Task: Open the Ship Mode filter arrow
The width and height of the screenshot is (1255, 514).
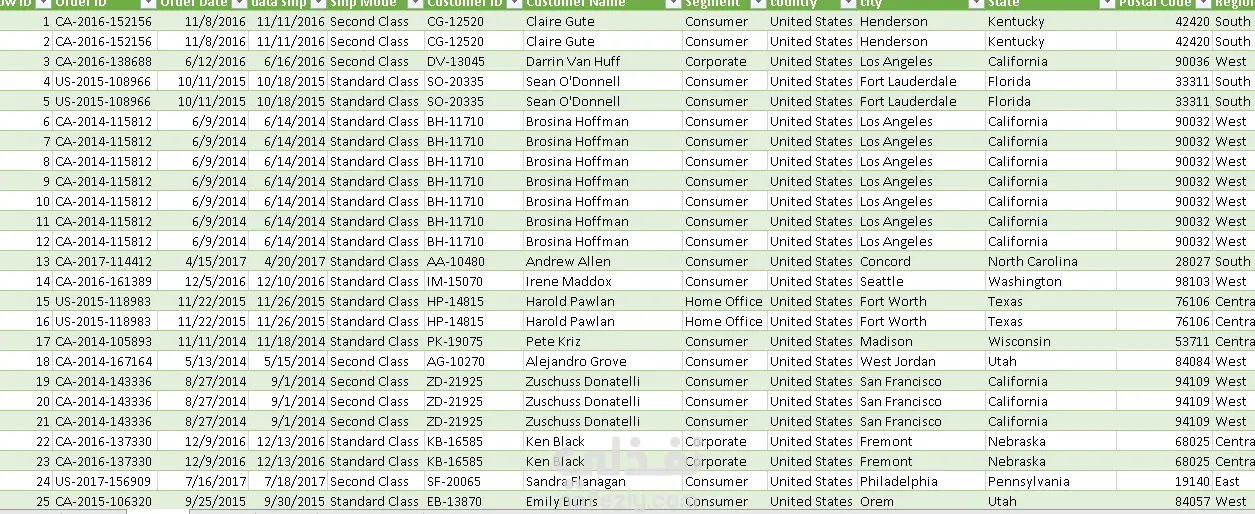Action: [414, 4]
